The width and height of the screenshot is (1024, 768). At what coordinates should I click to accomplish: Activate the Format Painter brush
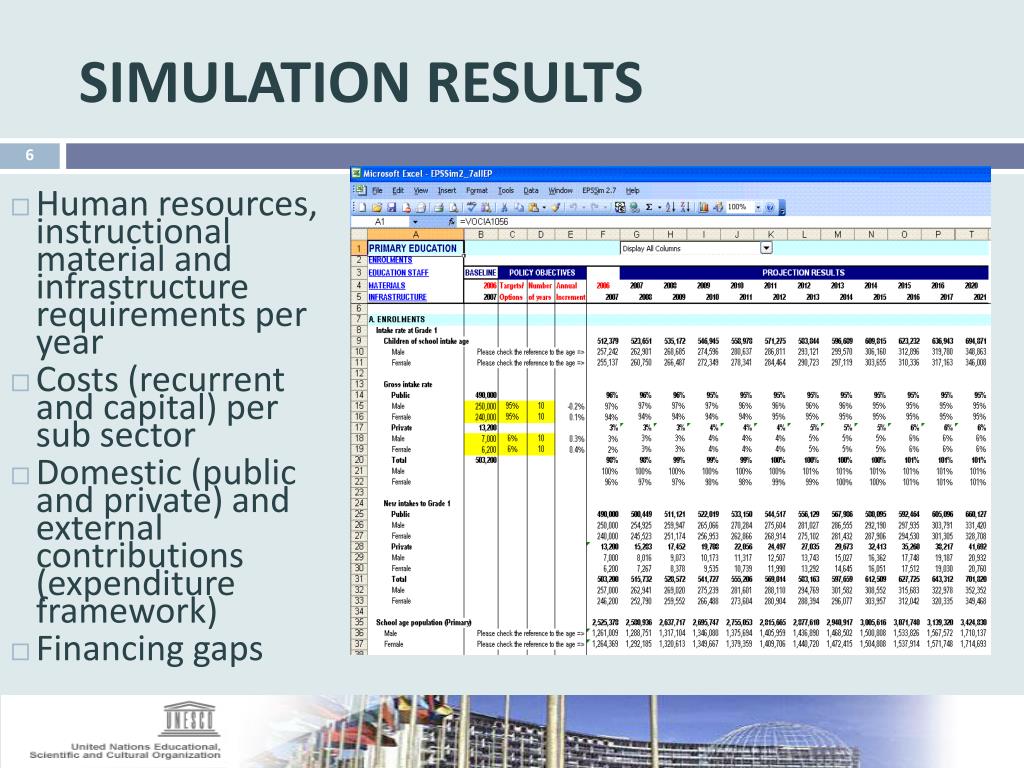pos(556,208)
